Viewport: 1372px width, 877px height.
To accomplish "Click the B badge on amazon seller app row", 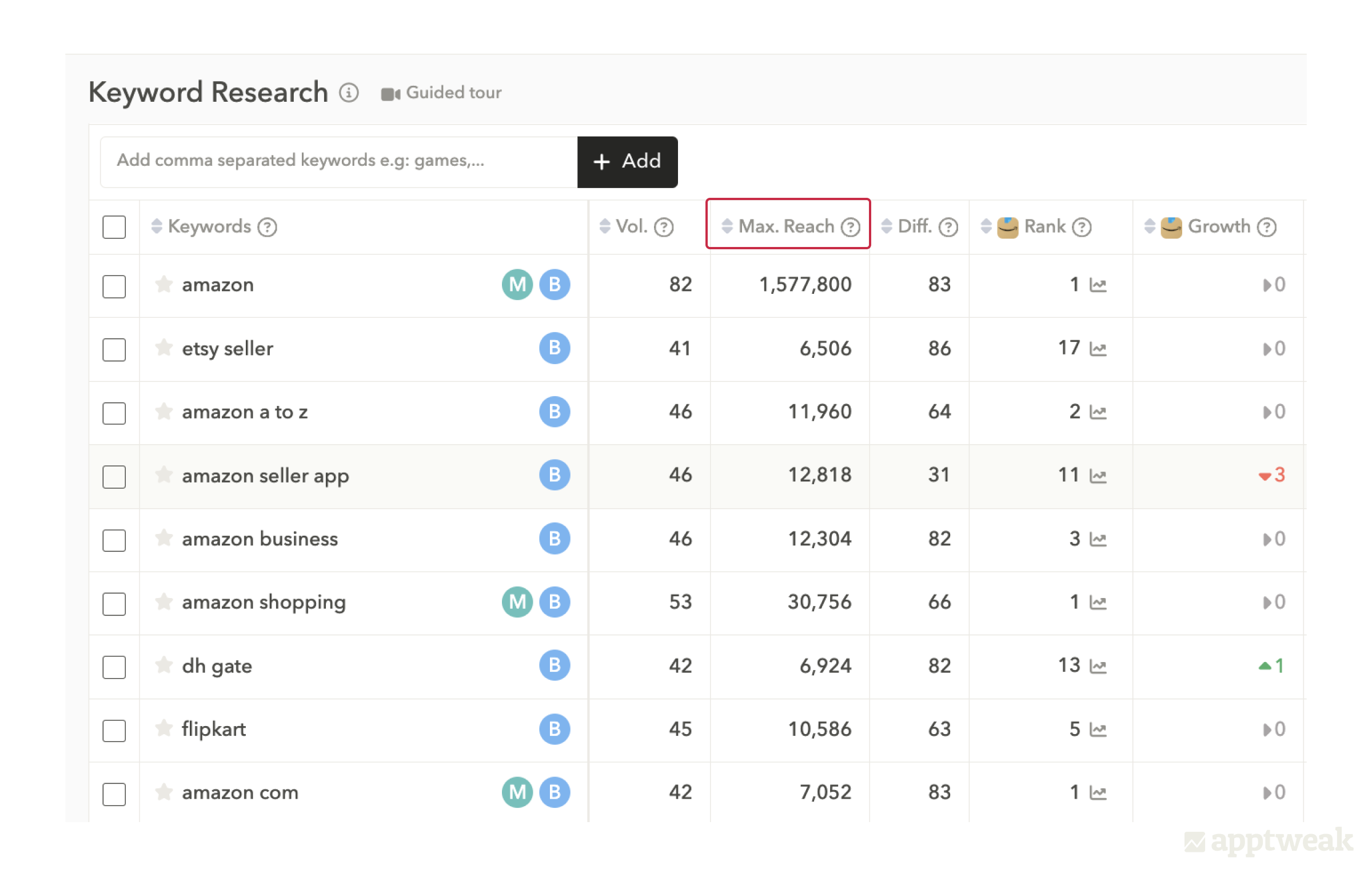I will pos(555,475).
